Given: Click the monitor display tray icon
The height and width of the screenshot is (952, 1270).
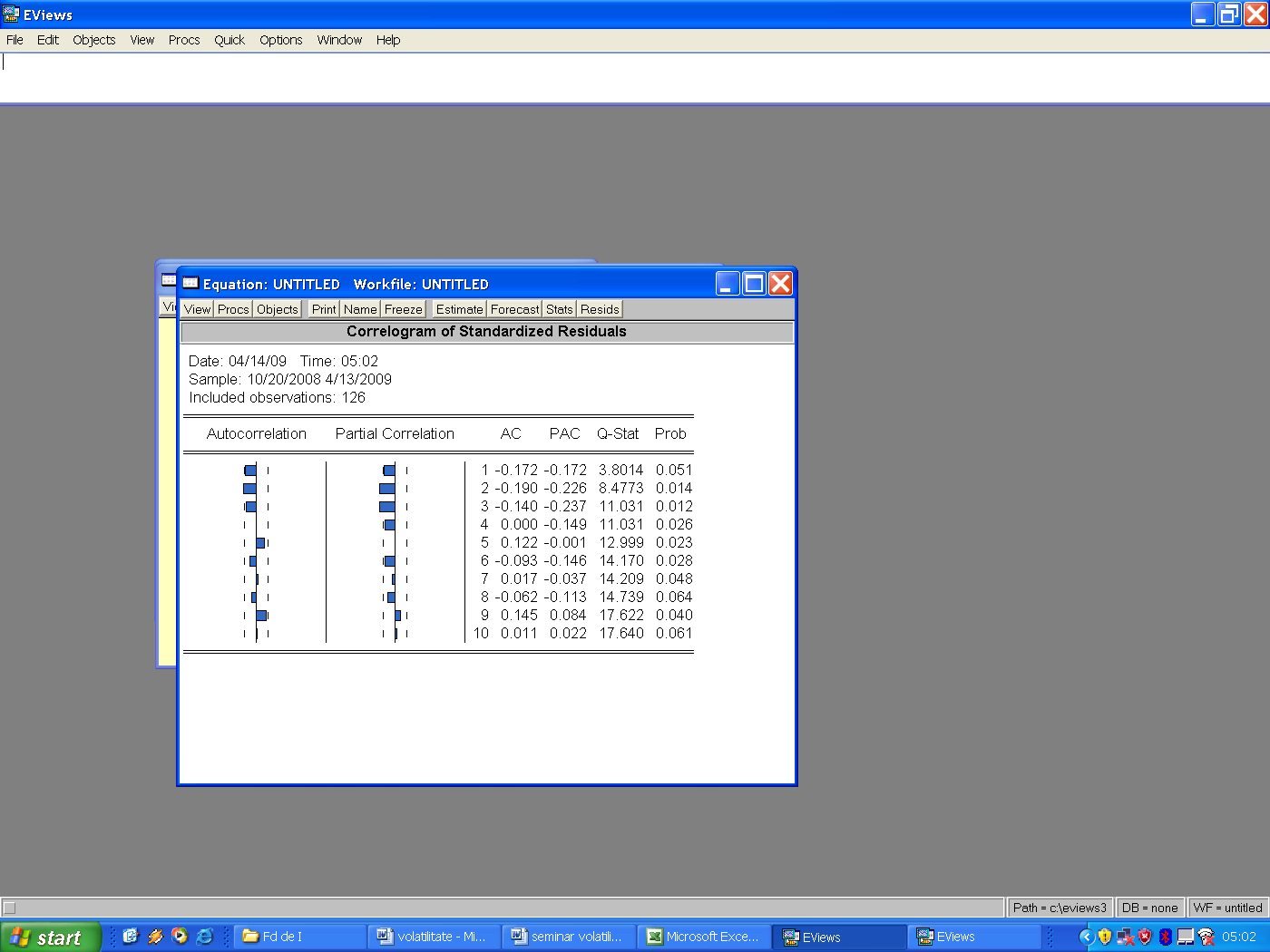Looking at the screenshot, I should [1185, 937].
